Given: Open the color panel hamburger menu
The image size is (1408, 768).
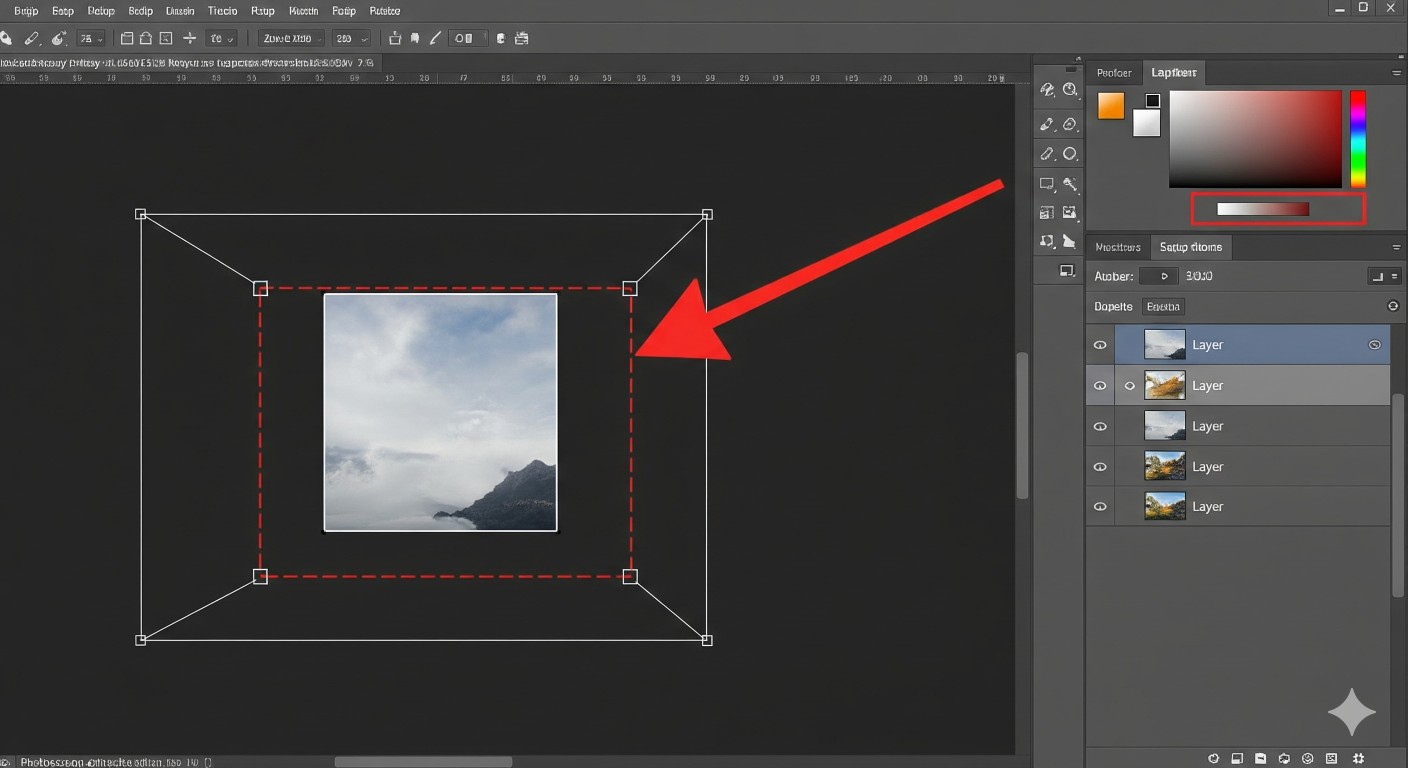Looking at the screenshot, I should 1396,73.
